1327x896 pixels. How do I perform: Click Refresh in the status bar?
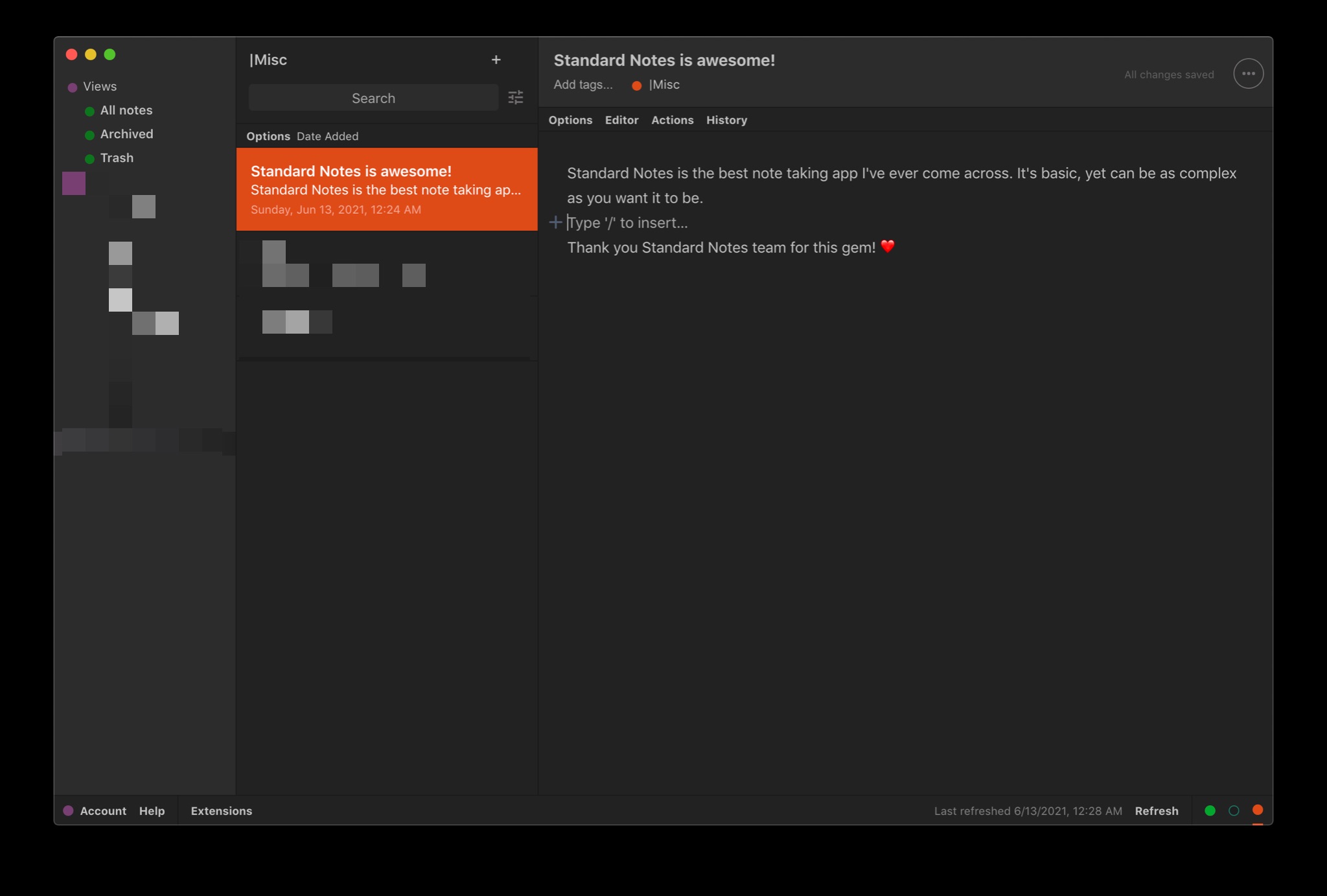pos(1156,810)
